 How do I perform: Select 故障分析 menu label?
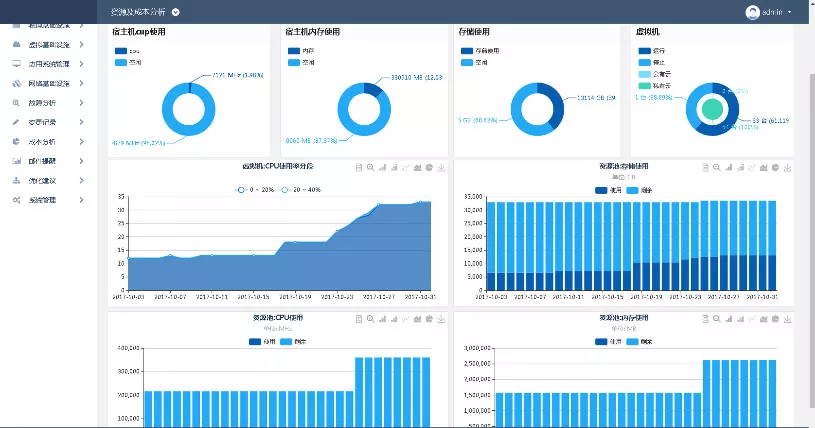pyautogui.click(x=42, y=103)
